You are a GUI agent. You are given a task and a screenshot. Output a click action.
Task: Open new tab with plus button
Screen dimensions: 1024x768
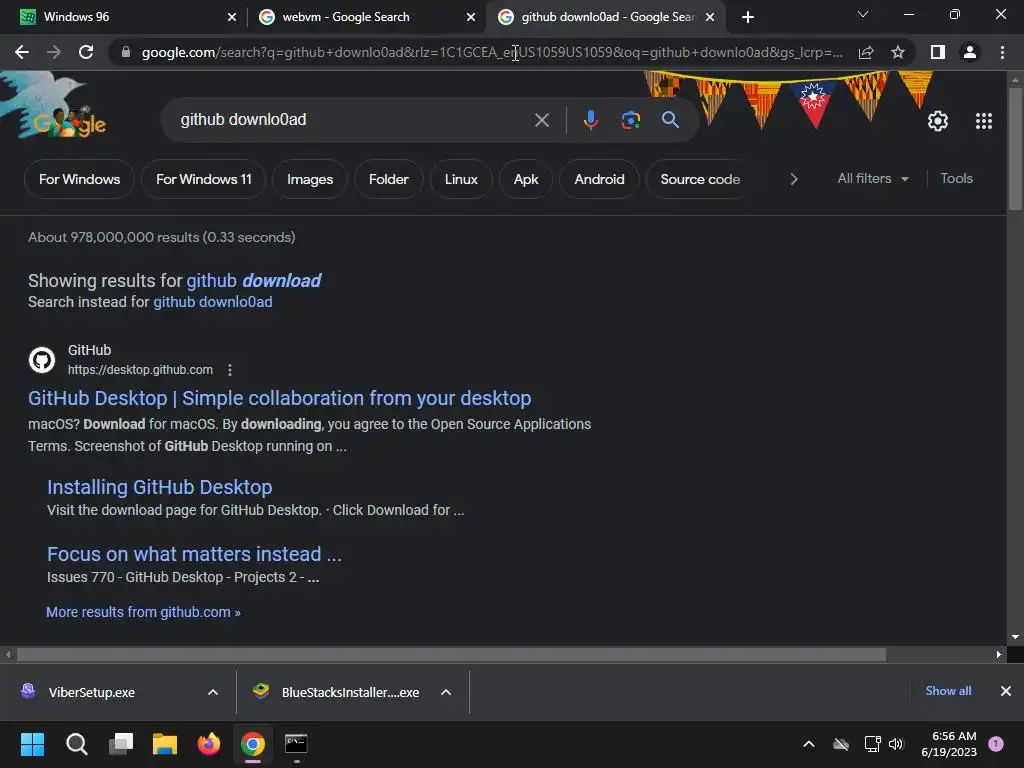pyautogui.click(x=748, y=17)
